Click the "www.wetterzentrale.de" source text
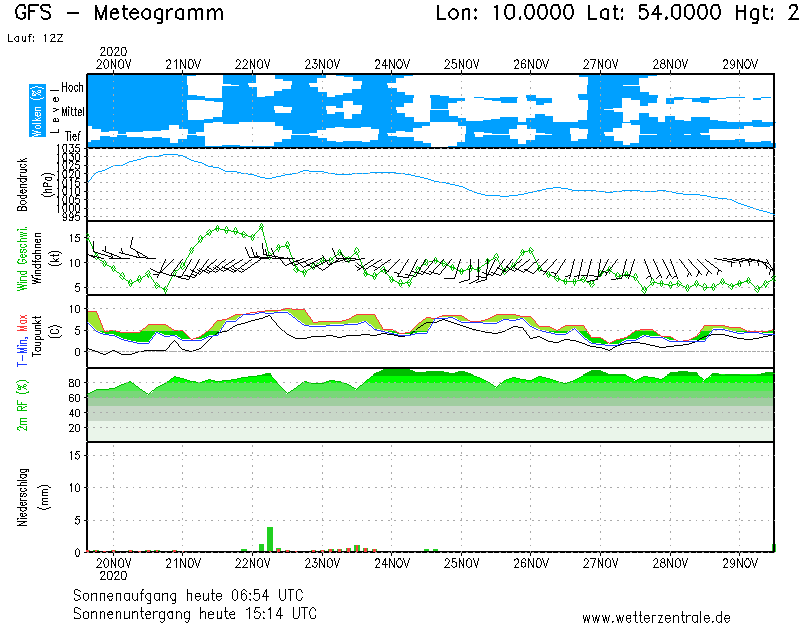 (656, 618)
